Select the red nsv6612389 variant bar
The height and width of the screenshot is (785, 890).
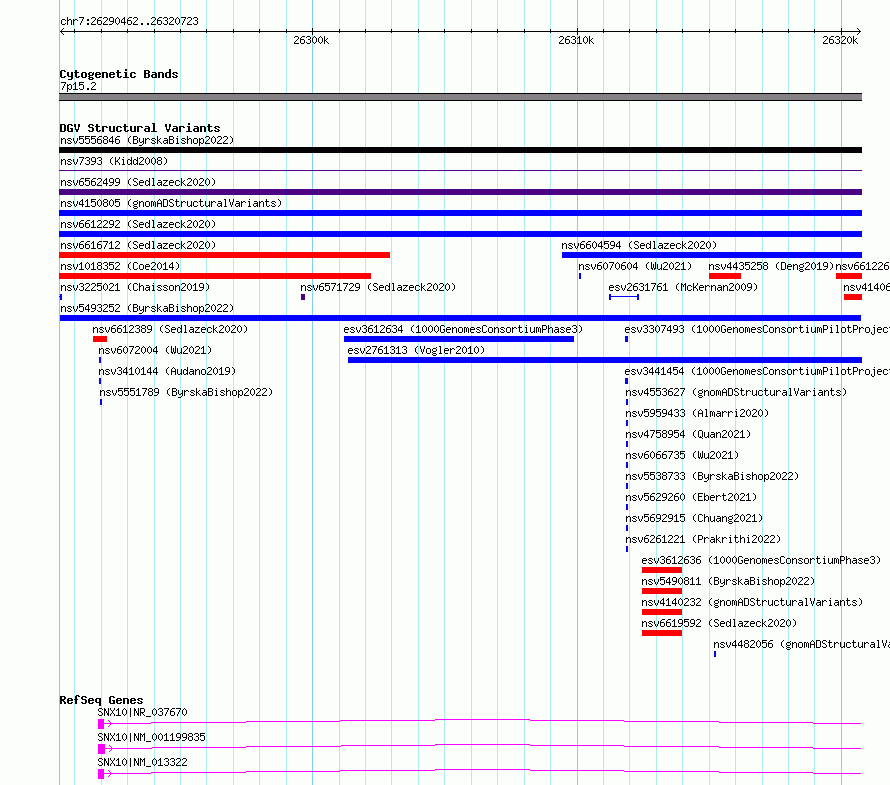(100, 339)
